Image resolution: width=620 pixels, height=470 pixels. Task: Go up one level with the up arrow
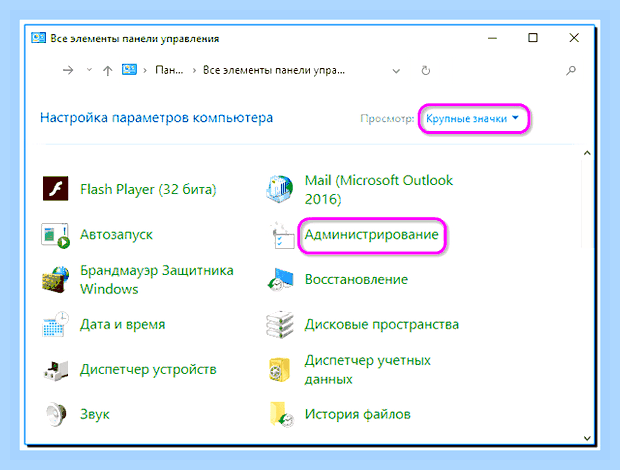(108, 70)
